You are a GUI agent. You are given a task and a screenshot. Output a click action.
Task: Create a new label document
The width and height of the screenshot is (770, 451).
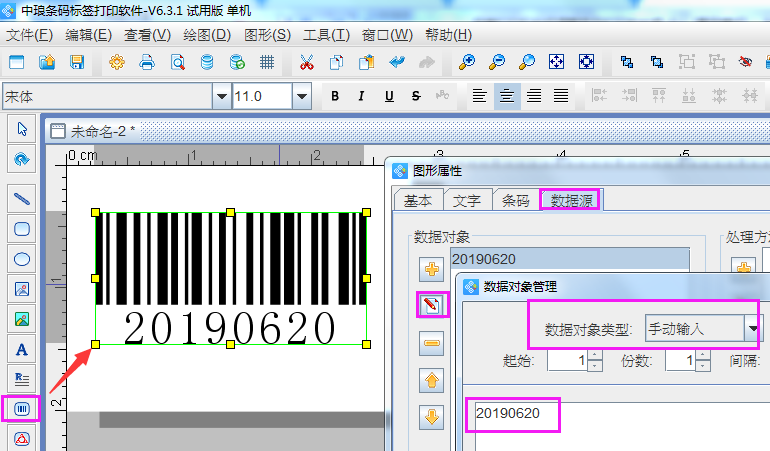coord(17,62)
